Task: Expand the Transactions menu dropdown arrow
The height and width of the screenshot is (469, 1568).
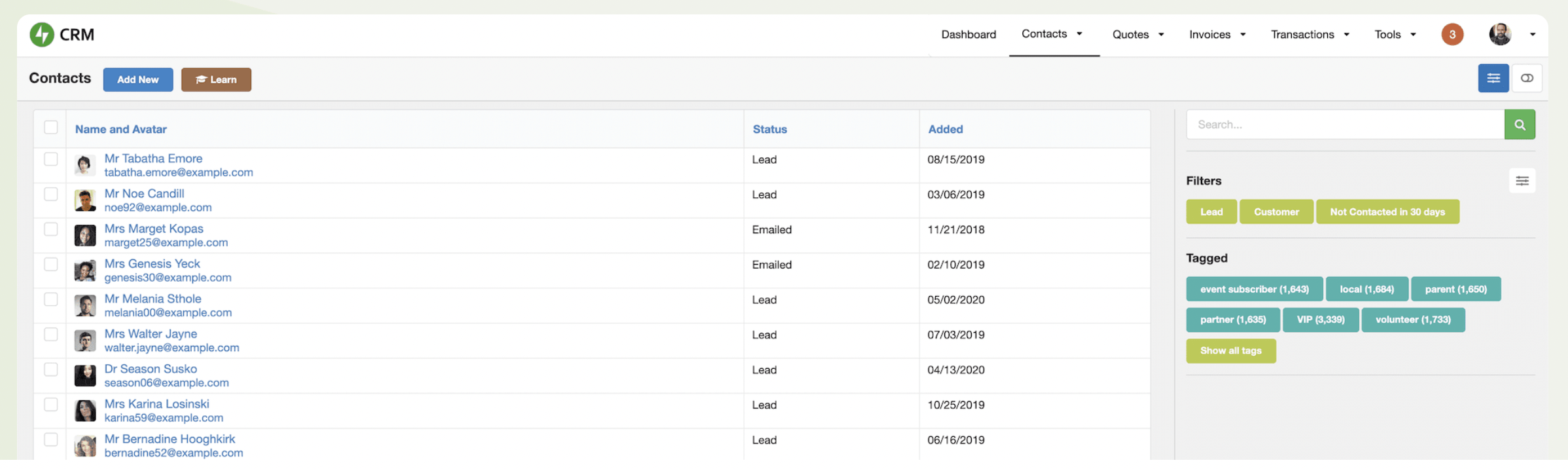Action: tap(1346, 35)
